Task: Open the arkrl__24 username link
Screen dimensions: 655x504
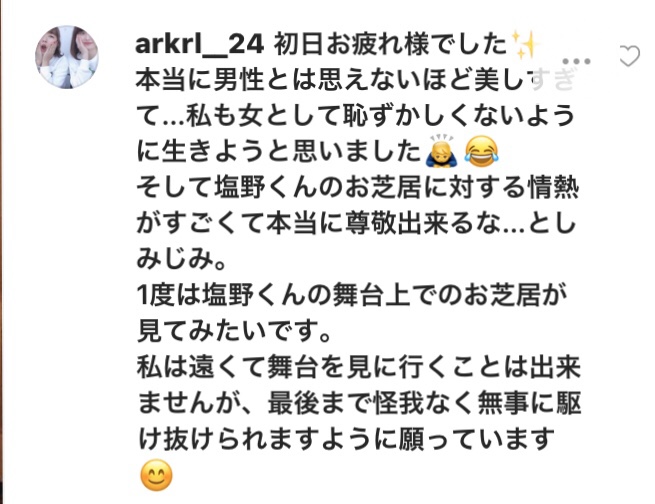Action: pyautogui.click(x=200, y=44)
